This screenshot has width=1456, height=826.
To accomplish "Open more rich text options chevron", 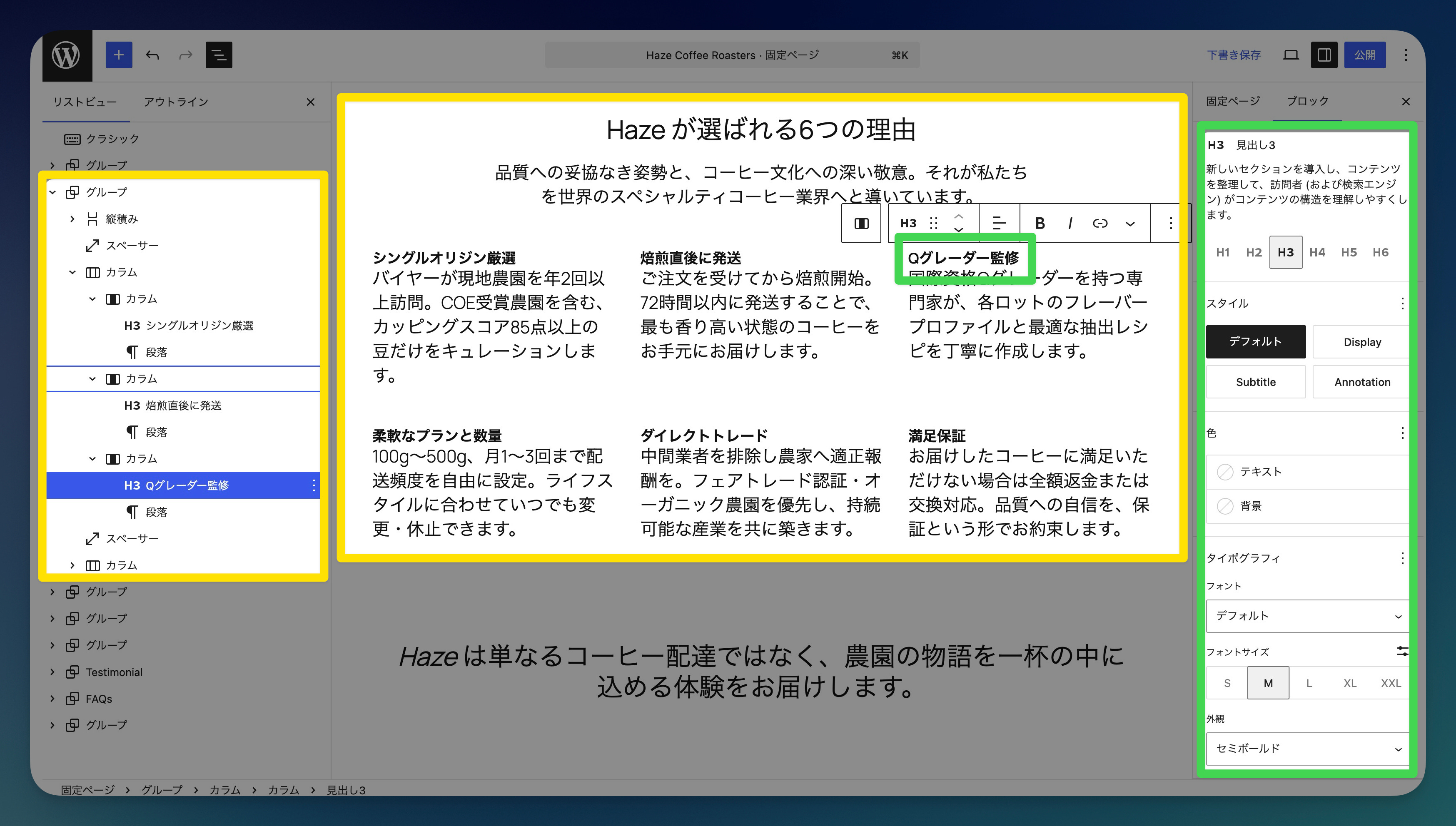I will click(1130, 223).
